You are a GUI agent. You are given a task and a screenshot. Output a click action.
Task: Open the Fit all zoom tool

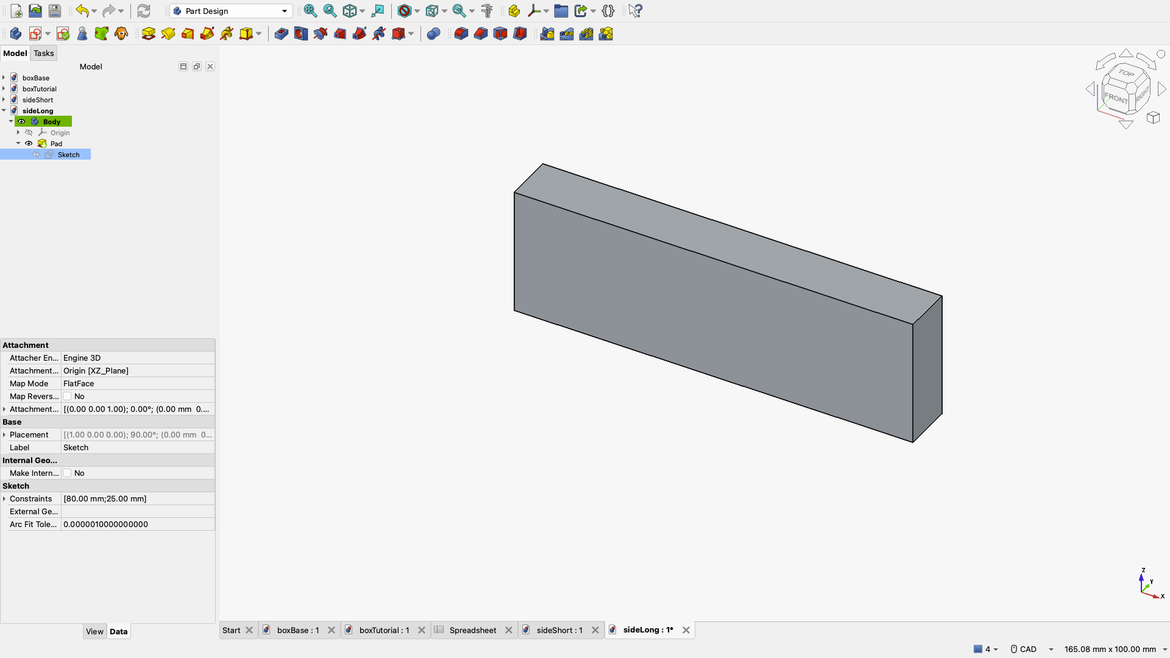pos(309,10)
